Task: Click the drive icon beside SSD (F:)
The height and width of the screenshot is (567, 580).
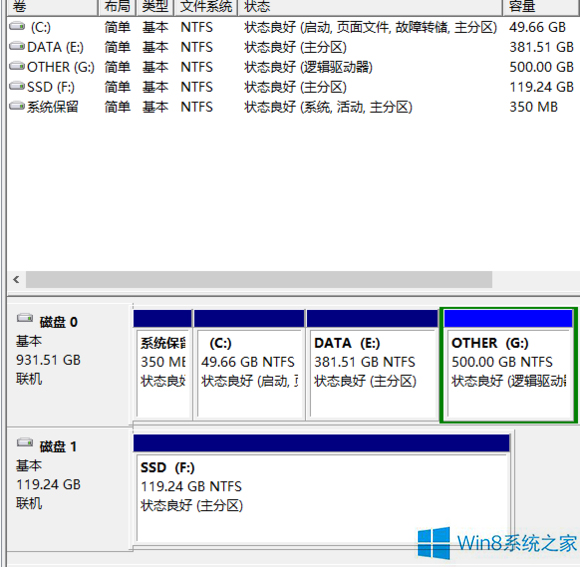Action: tap(17, 86)
